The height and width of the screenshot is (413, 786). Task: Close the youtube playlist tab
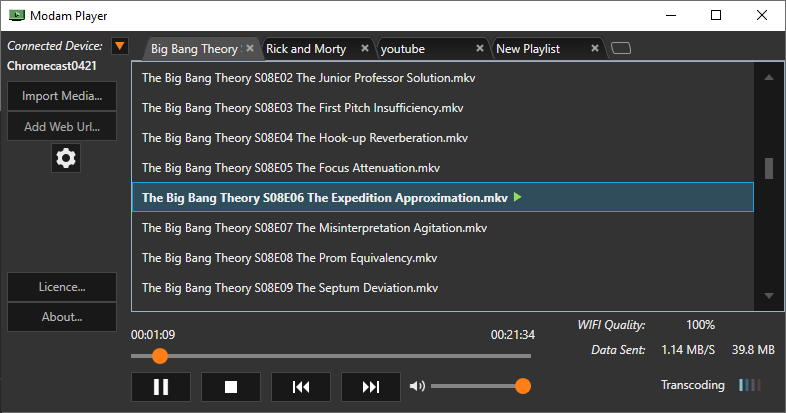pos(480,48)
